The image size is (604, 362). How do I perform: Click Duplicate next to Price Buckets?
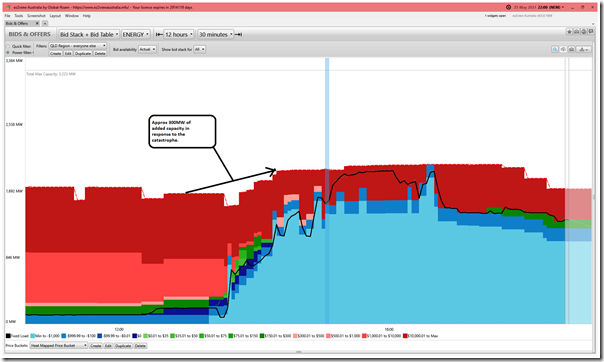coord(123,346)
